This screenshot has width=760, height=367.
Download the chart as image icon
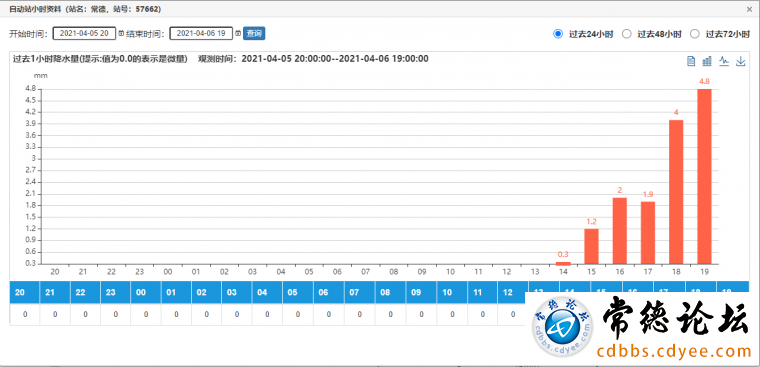coord(740,62)
